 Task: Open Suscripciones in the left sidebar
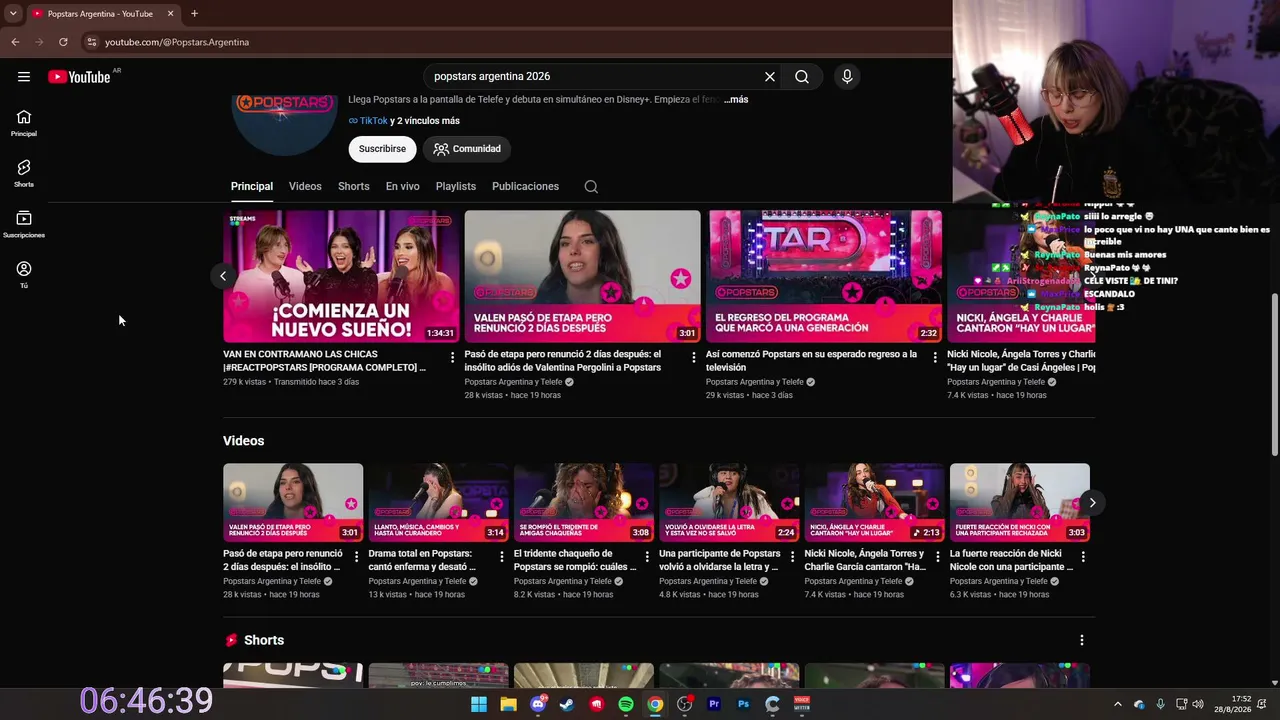click(x=24, y=225)
